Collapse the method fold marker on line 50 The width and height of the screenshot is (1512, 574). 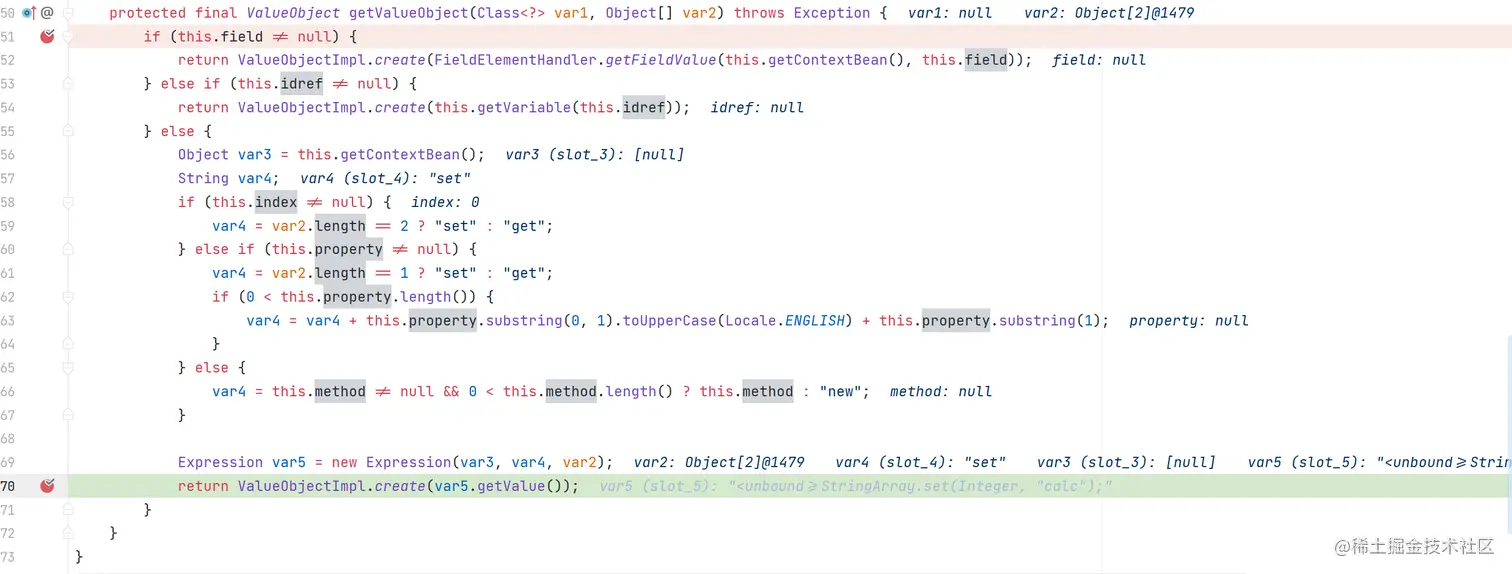[x=69, y=13]
